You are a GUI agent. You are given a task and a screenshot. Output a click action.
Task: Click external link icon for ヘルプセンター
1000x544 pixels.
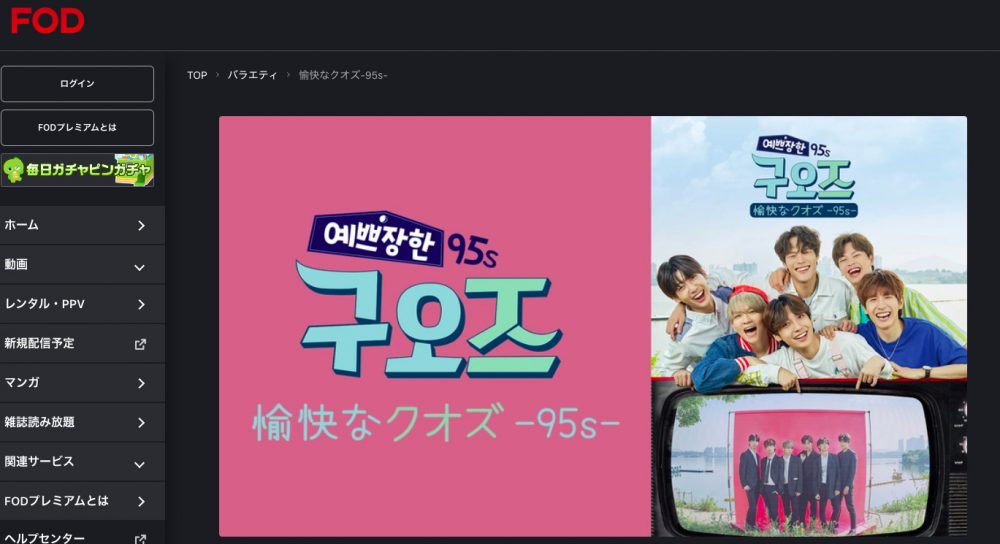click(x=140, y=540)
